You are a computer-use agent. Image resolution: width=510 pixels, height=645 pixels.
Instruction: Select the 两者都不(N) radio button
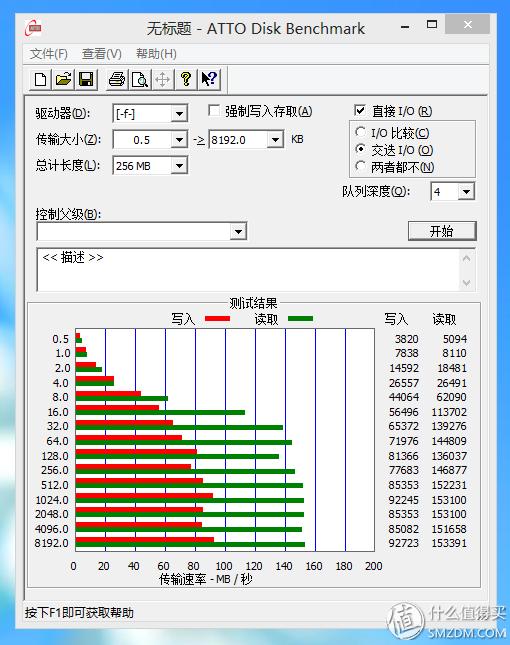360,166
